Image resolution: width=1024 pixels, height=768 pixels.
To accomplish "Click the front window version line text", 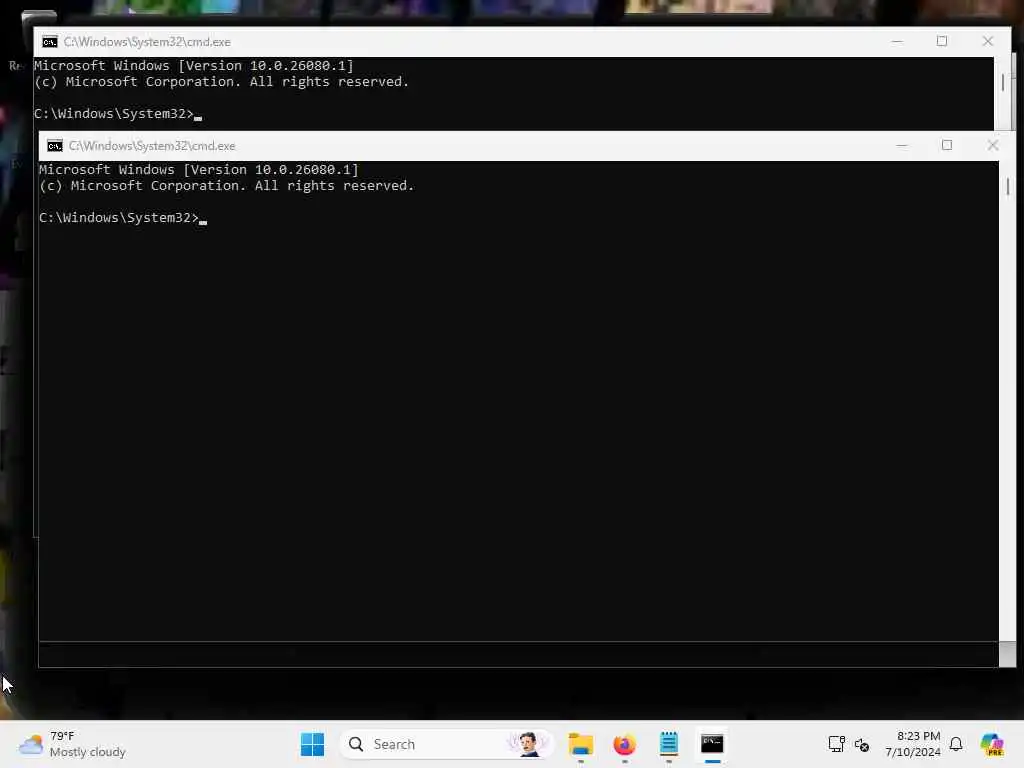I will [199, 170].
